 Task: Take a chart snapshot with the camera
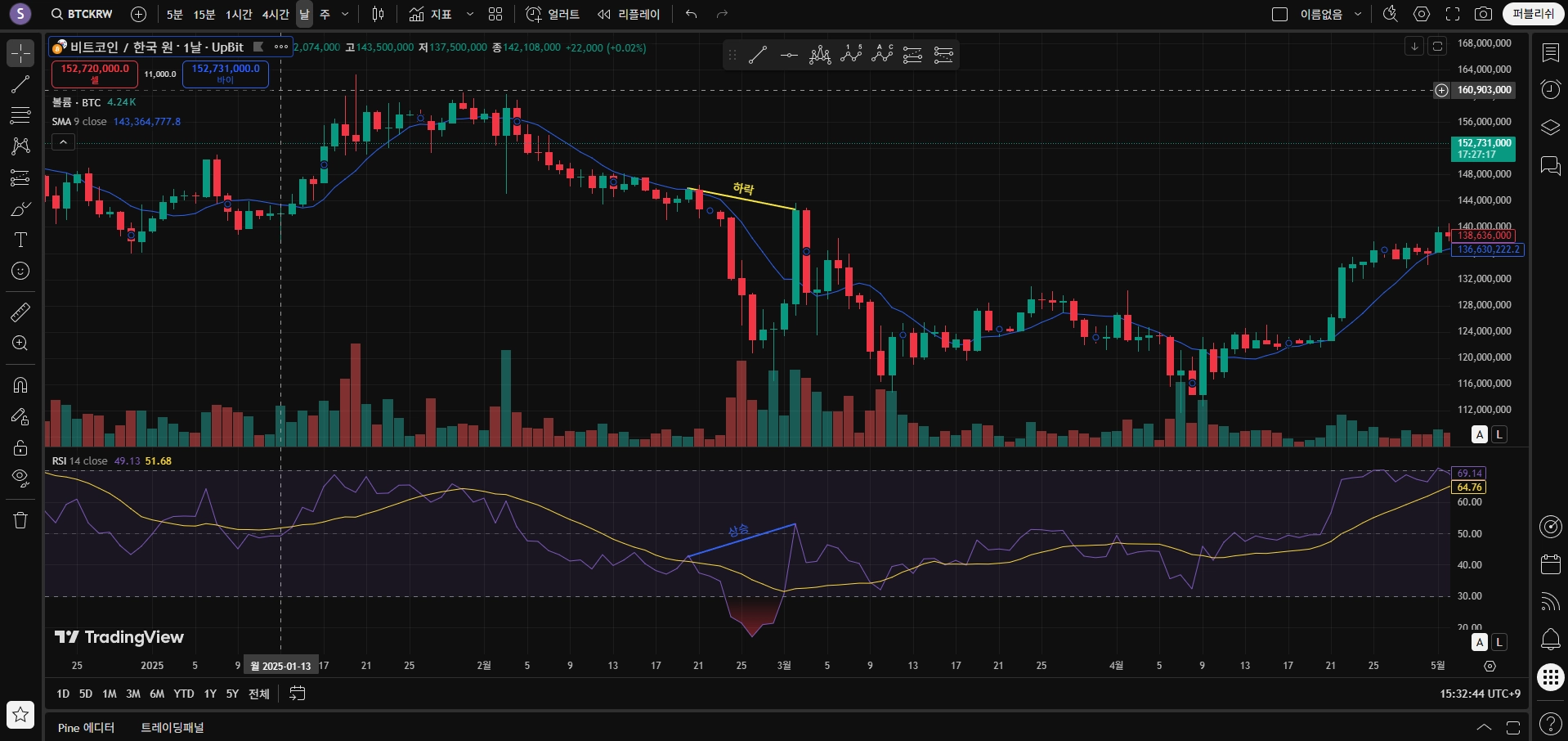(1483, 14)
